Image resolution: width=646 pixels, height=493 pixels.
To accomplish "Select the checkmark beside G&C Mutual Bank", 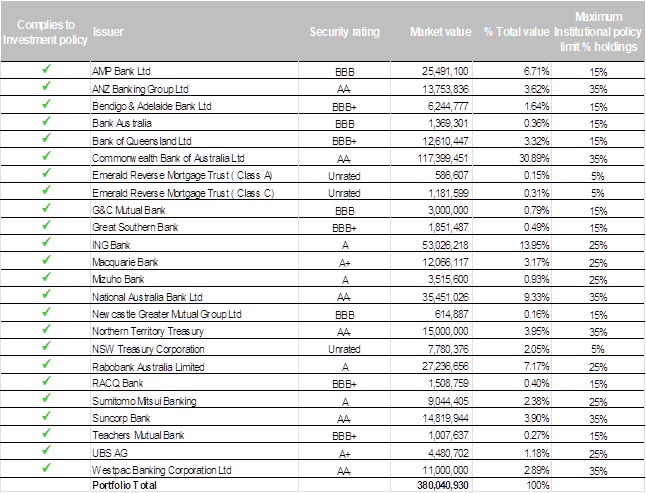I will [46, 208].
